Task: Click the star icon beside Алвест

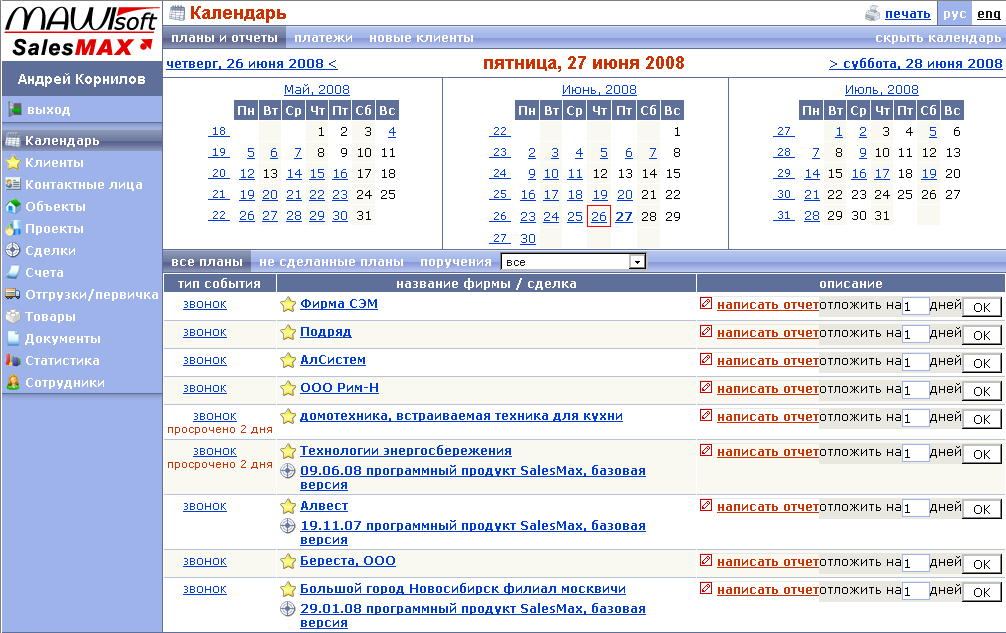Action: (288, 506)
